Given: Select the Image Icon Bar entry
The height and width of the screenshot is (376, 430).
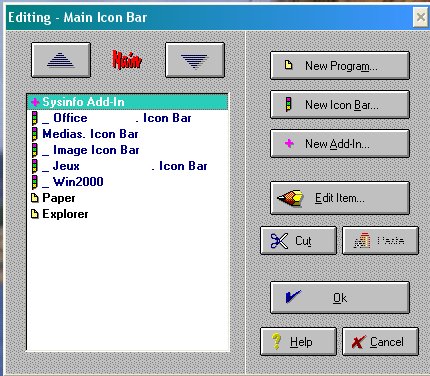Looking at the screenshot, I should 128,150.
